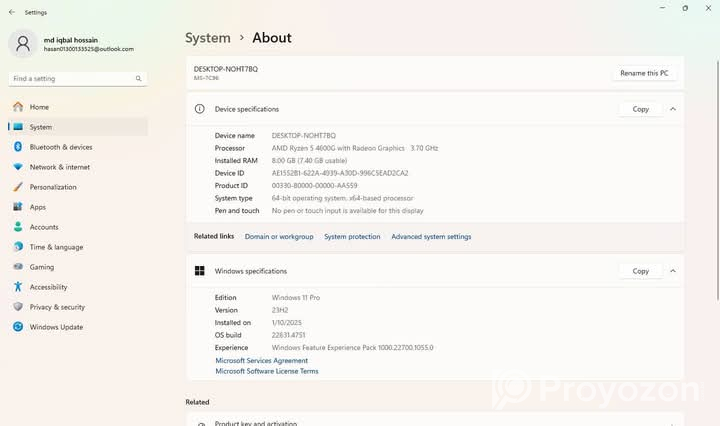Click the 64-bit operating system text
The height and width of the screenshot is (426, 720).
pos(343,198)
